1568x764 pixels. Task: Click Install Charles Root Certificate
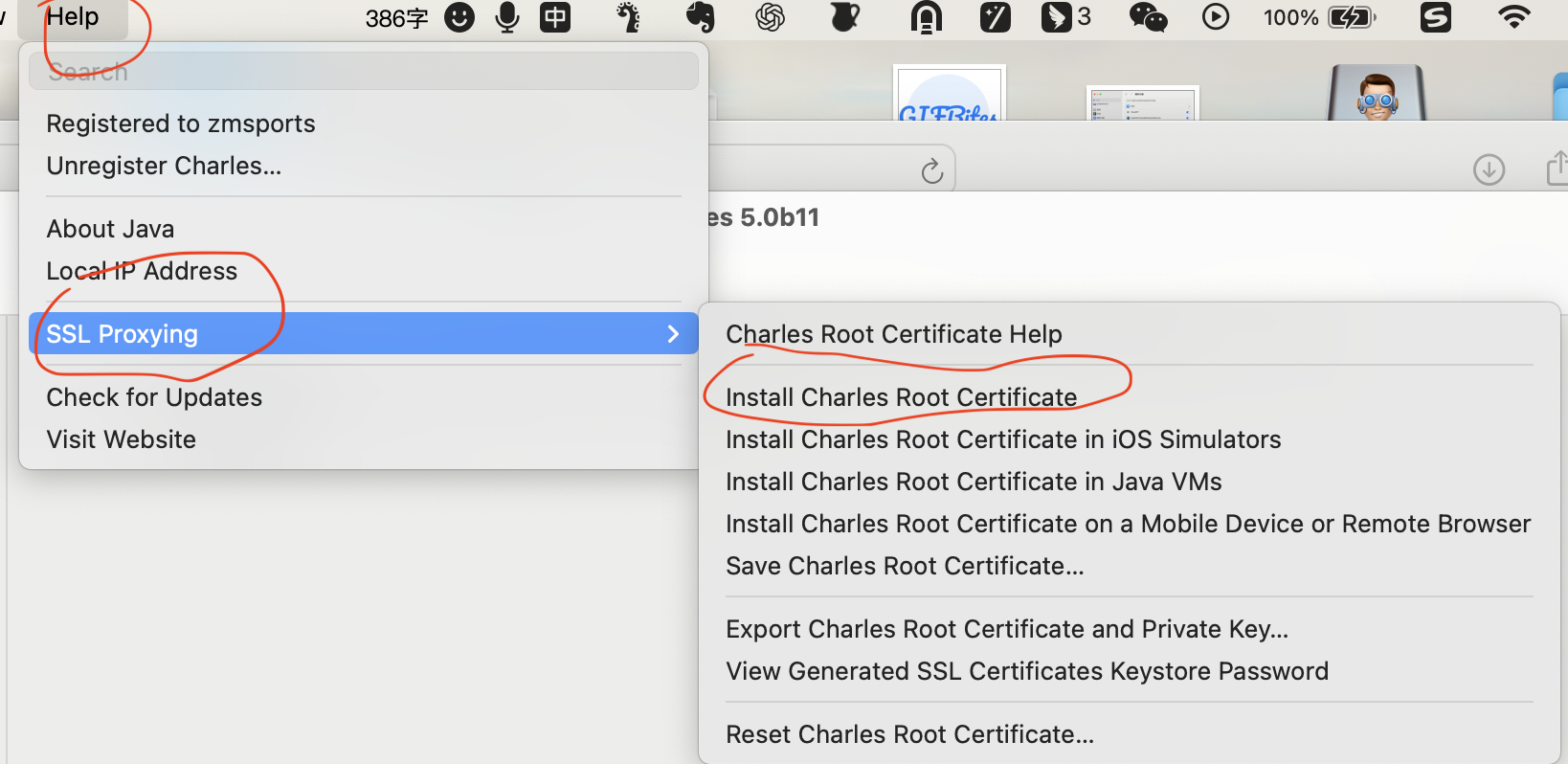[x=901, y=397]
